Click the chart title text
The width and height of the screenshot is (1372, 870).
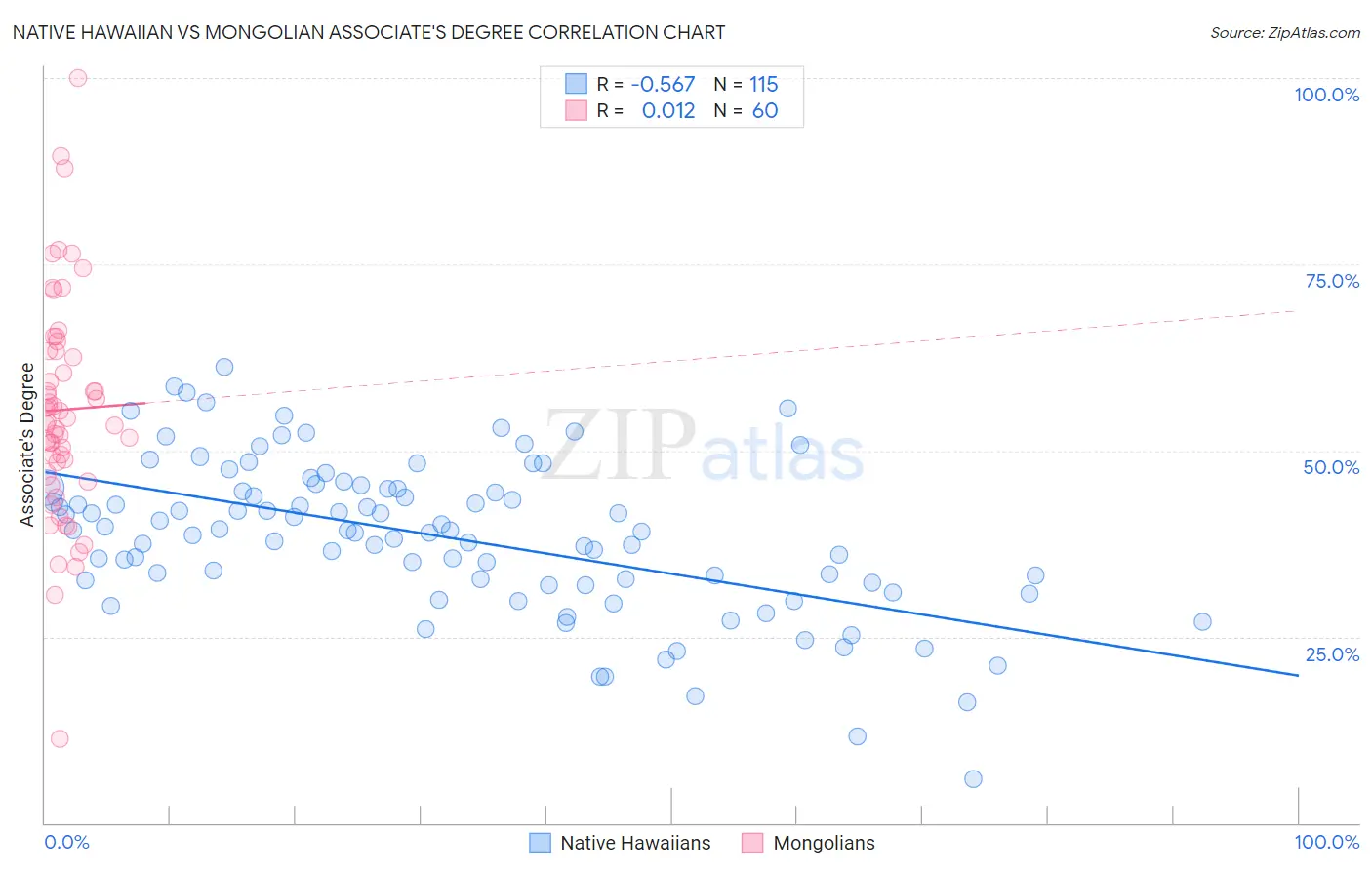click(369, 32)
